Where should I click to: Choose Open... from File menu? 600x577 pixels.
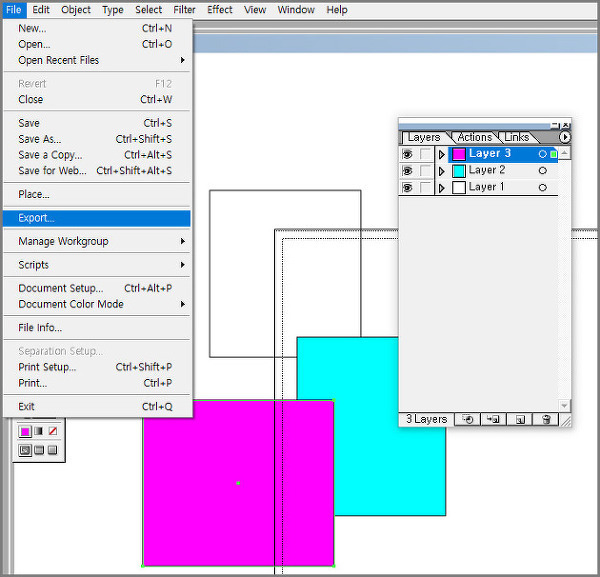point(96,44)
